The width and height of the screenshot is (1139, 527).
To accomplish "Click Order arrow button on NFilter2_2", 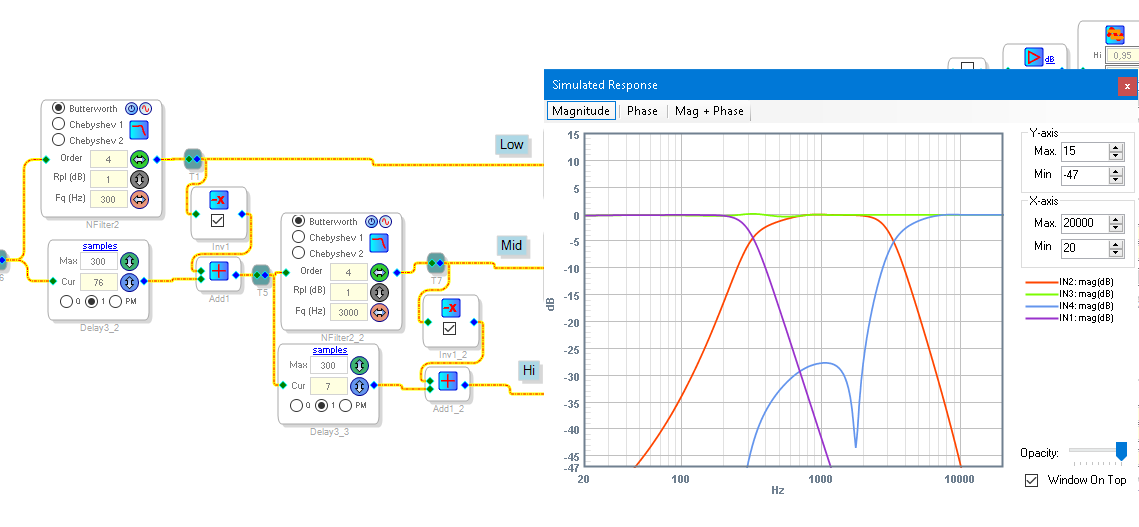I will [x=378, y=272].
